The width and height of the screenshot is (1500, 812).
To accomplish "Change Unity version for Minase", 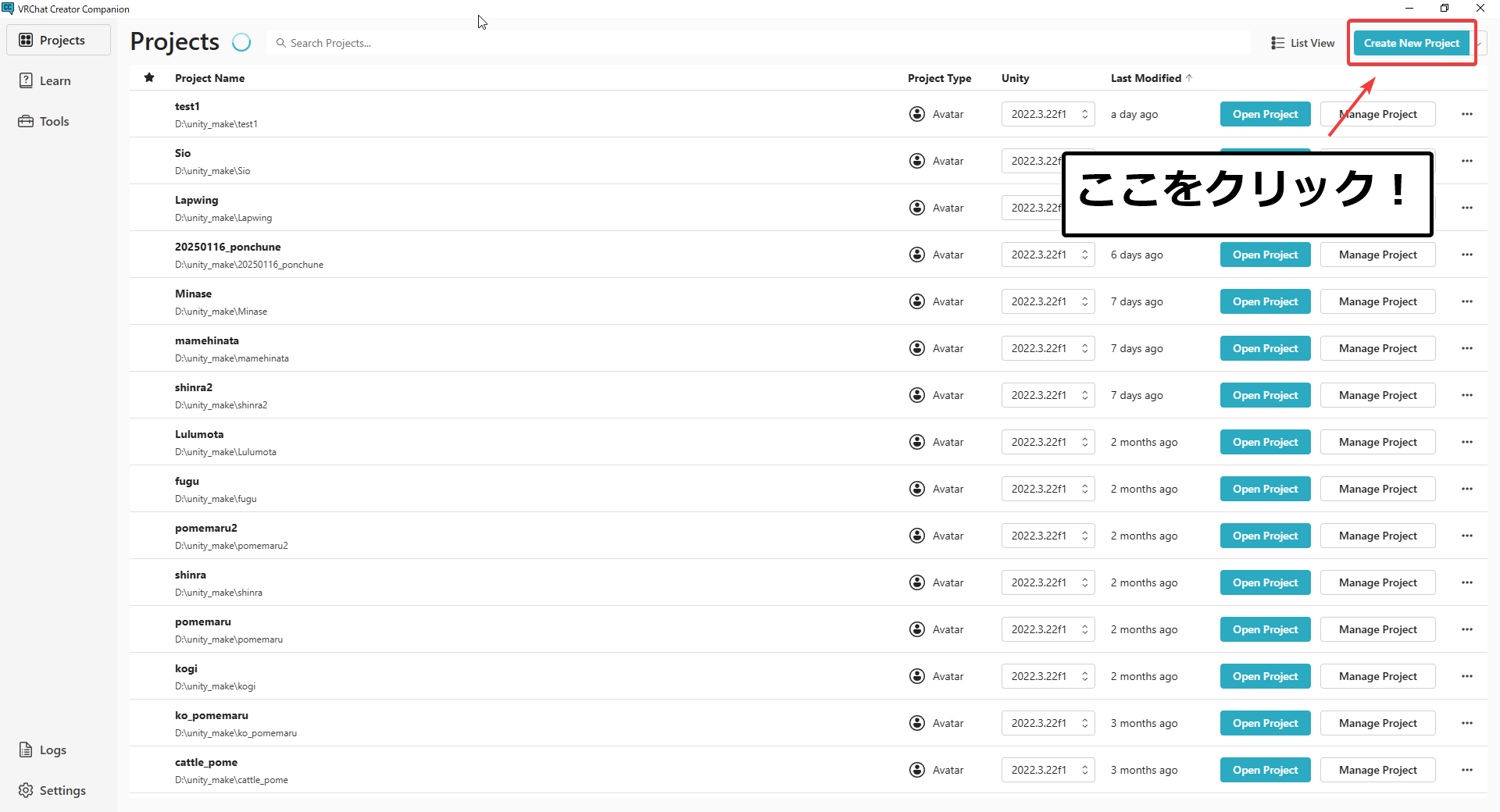I will tap(1048, 301).
